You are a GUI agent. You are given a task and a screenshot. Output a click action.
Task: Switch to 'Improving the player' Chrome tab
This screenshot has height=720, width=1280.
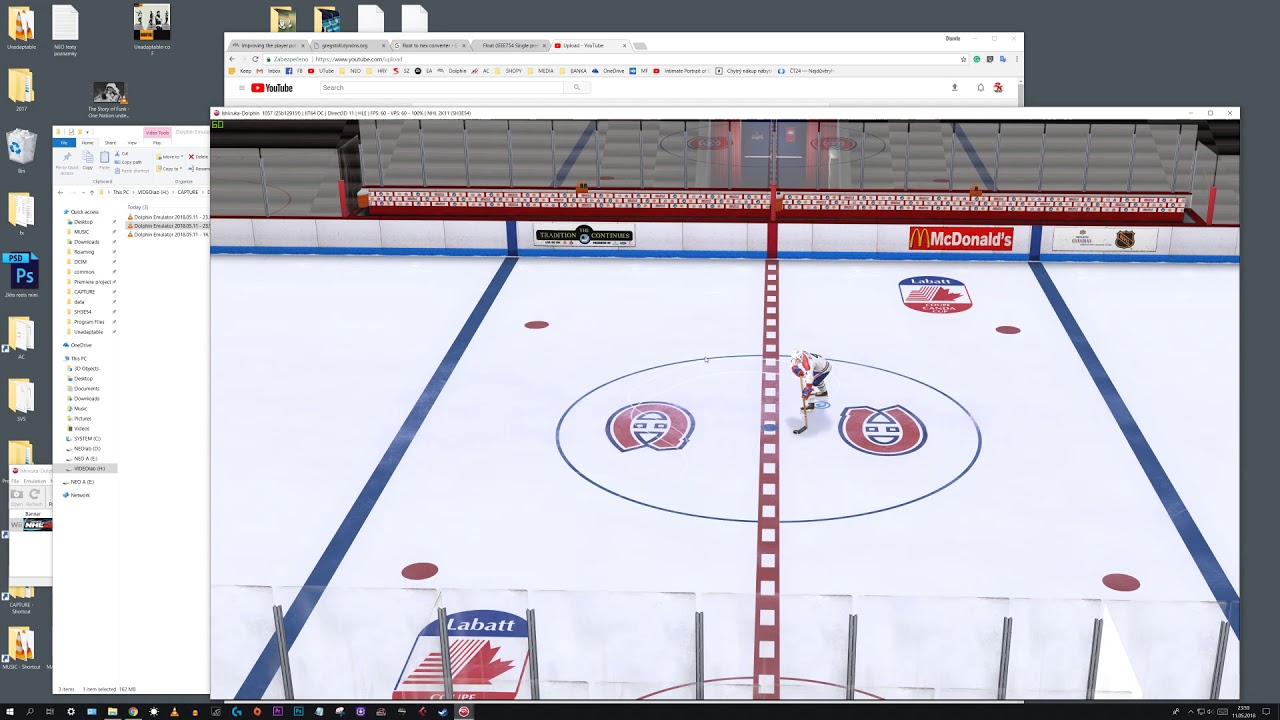point(269,45)
